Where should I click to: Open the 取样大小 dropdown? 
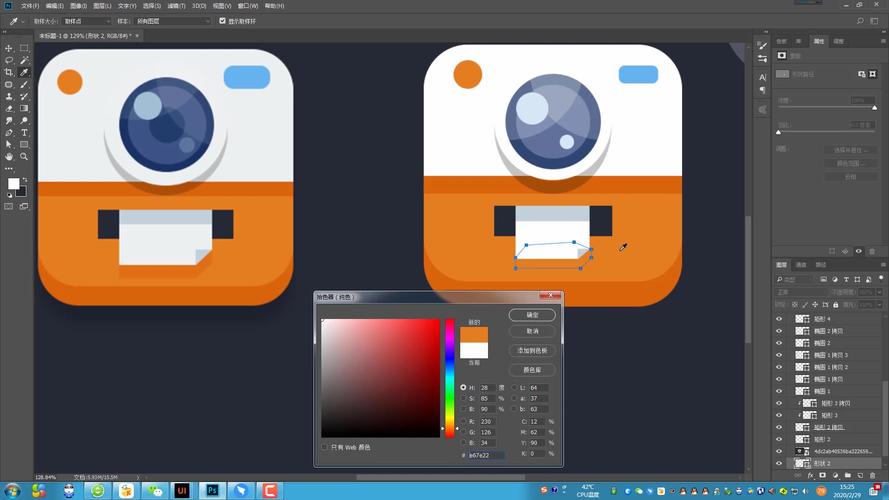[x=86, y=20]
